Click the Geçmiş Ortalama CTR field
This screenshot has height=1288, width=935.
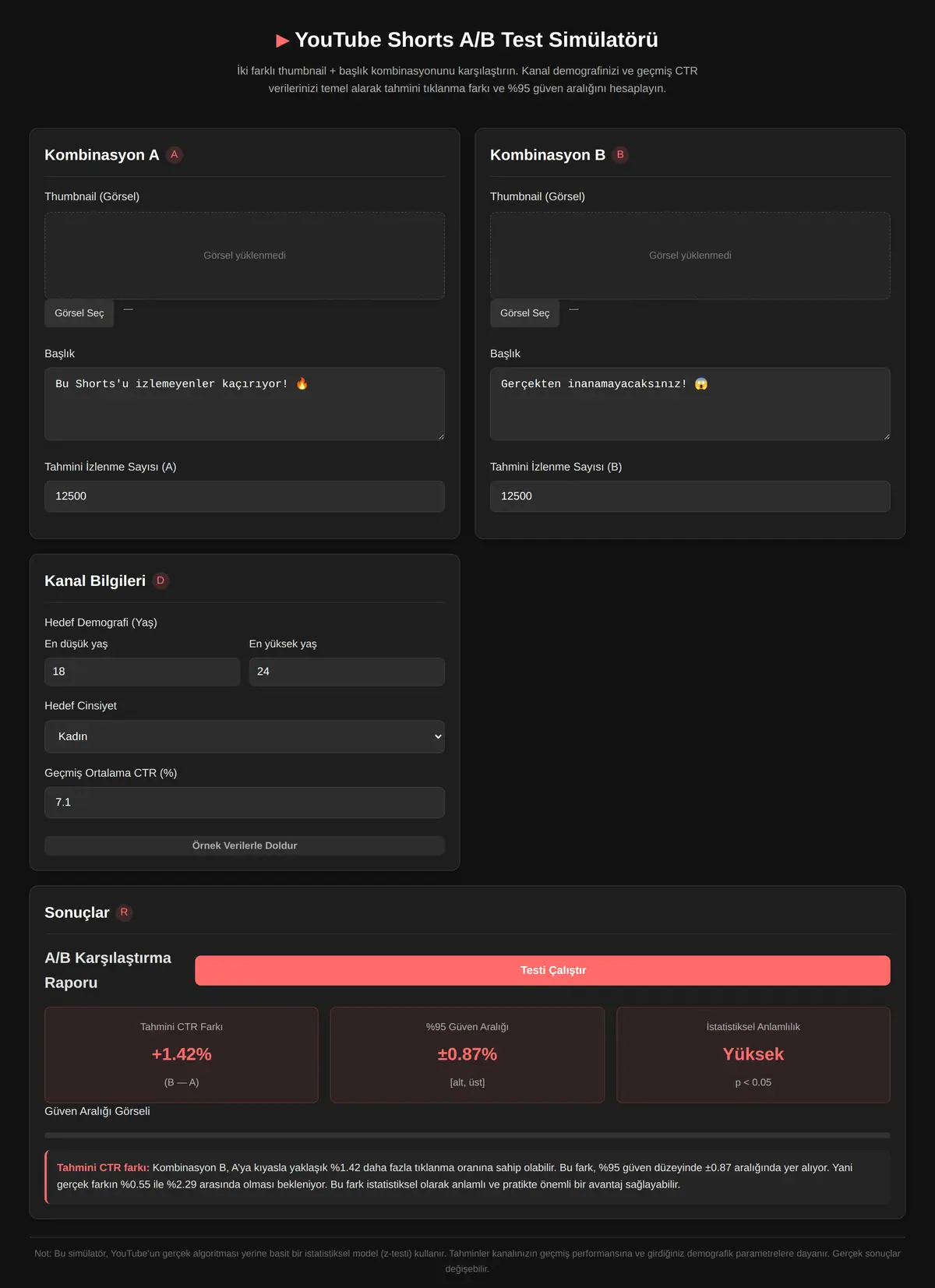pyautogui.click(x=245, y=803)
